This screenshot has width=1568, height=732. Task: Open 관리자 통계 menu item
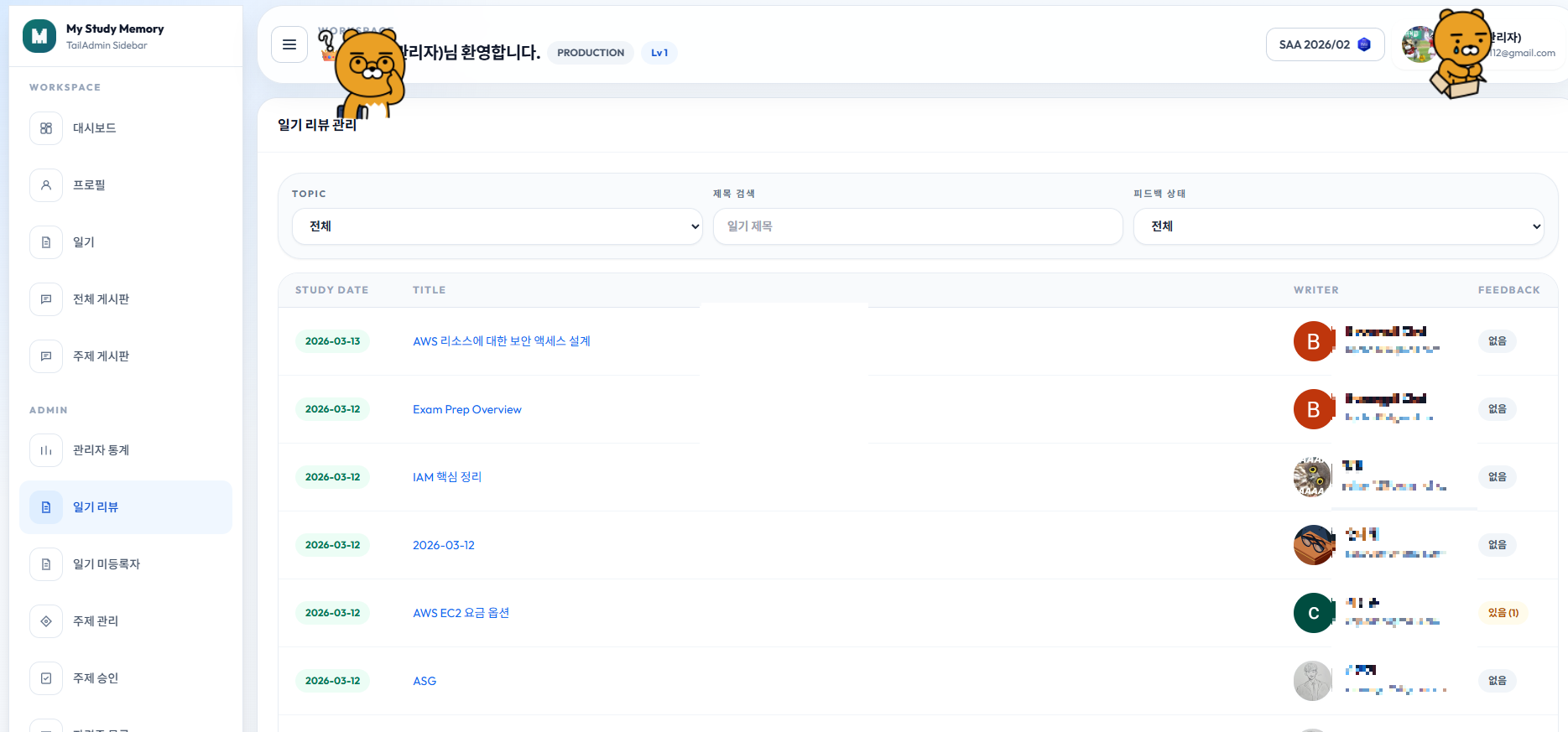126,450
